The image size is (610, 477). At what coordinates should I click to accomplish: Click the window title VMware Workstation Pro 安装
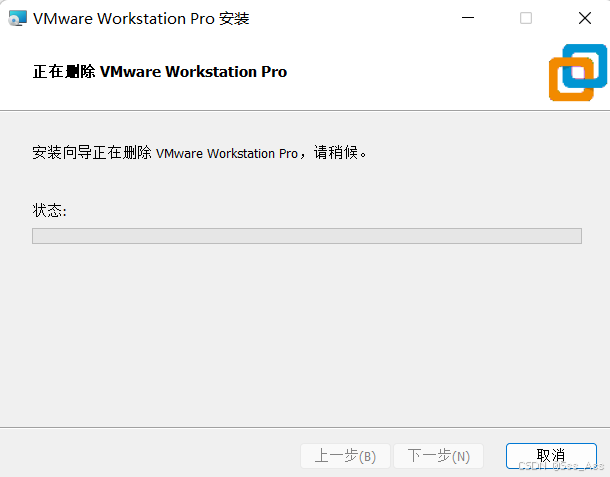click(141, 19)
